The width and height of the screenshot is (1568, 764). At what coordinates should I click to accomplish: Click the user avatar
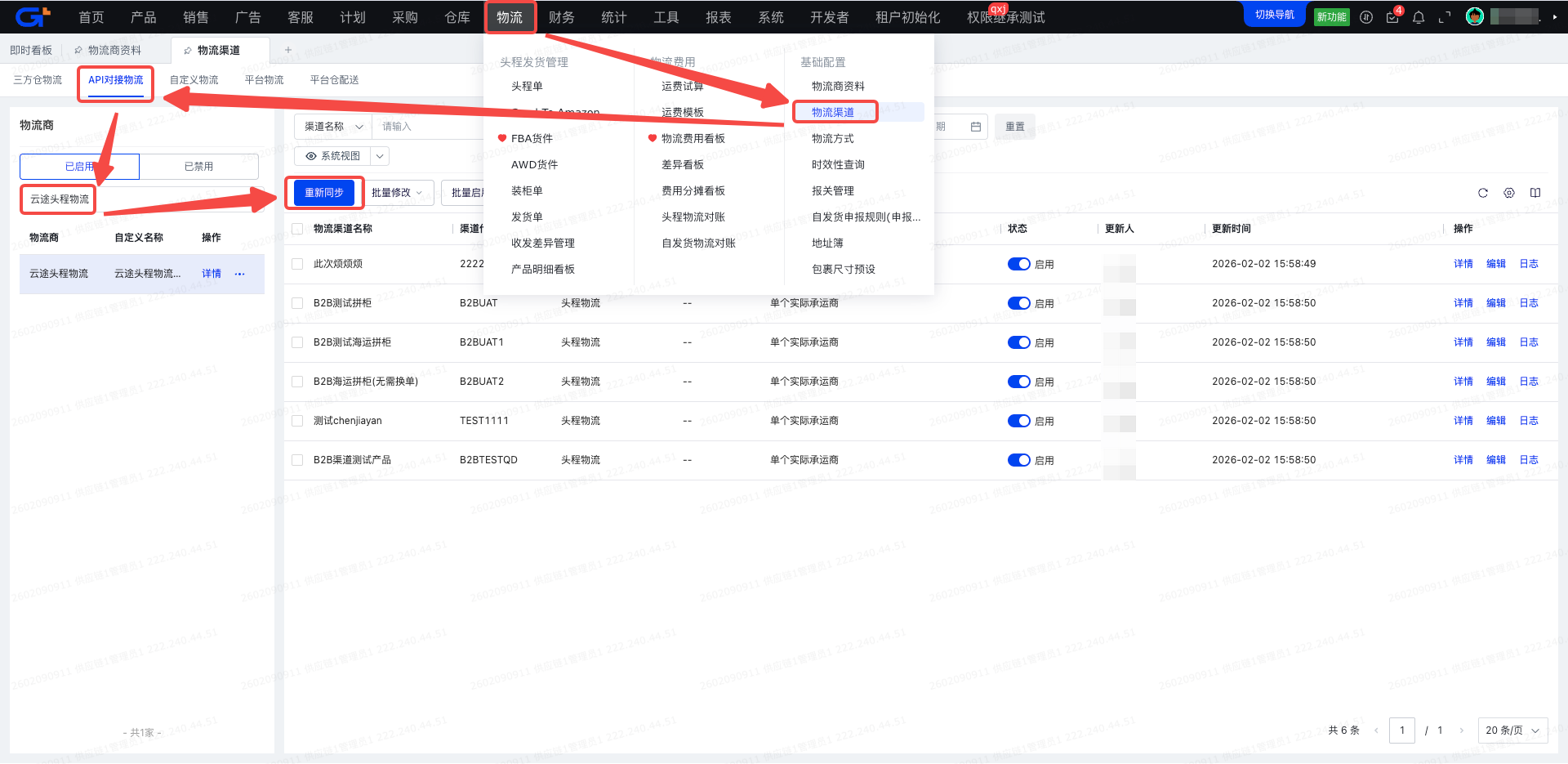click(x=1475, y=16)
